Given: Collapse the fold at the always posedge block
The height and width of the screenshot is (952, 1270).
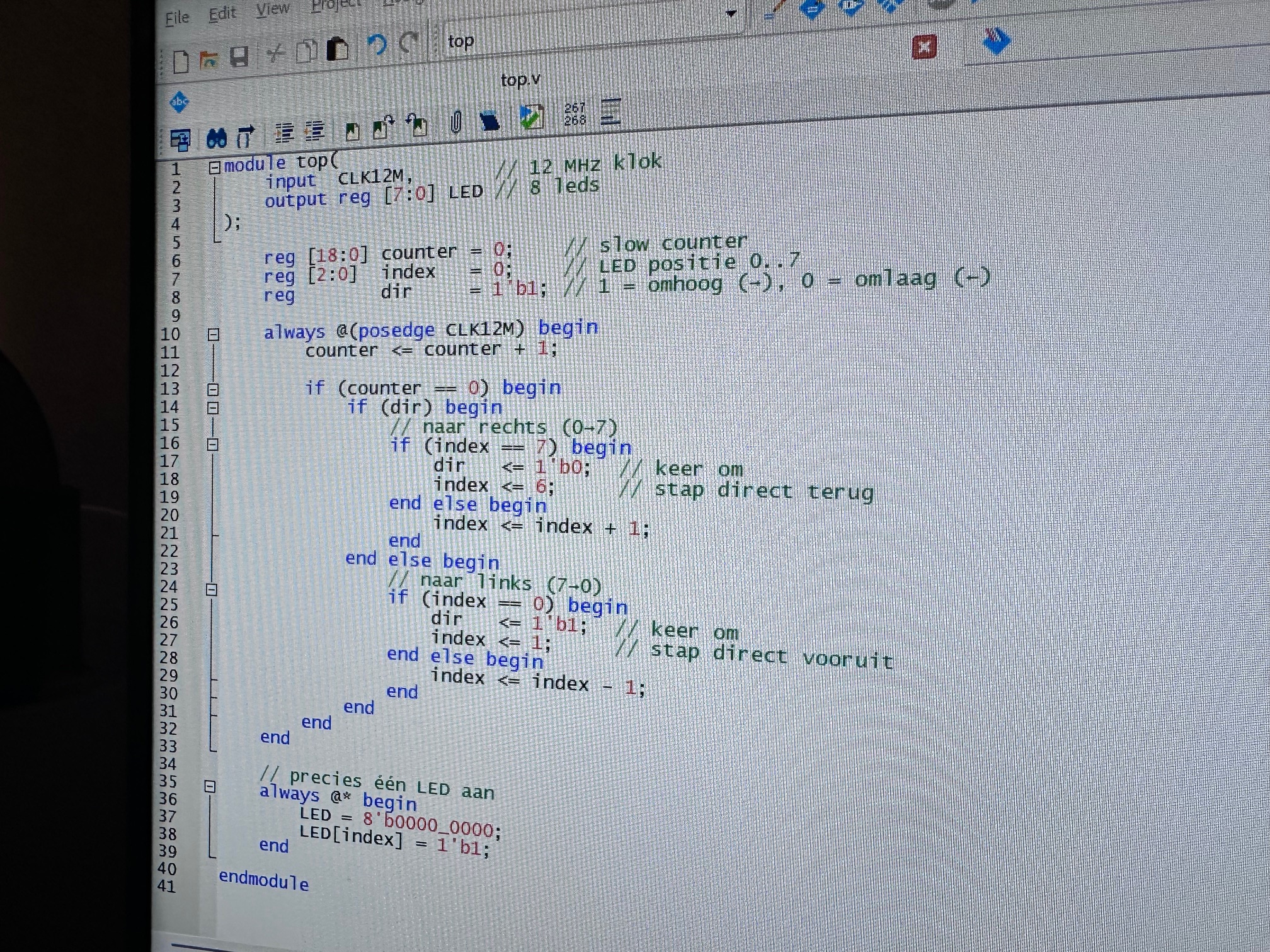Looking at the screenshot, I should (x=214, y=334).
